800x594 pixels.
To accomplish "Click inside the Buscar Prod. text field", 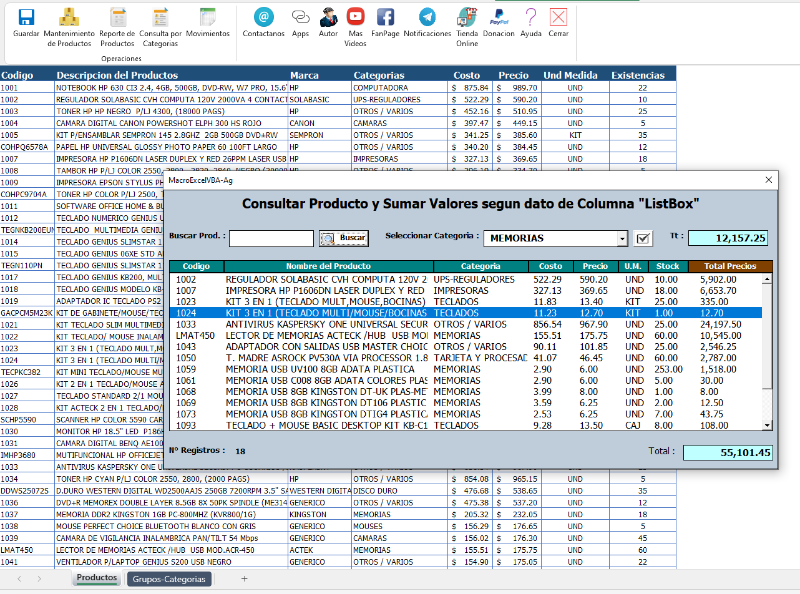I will [271, 238].
